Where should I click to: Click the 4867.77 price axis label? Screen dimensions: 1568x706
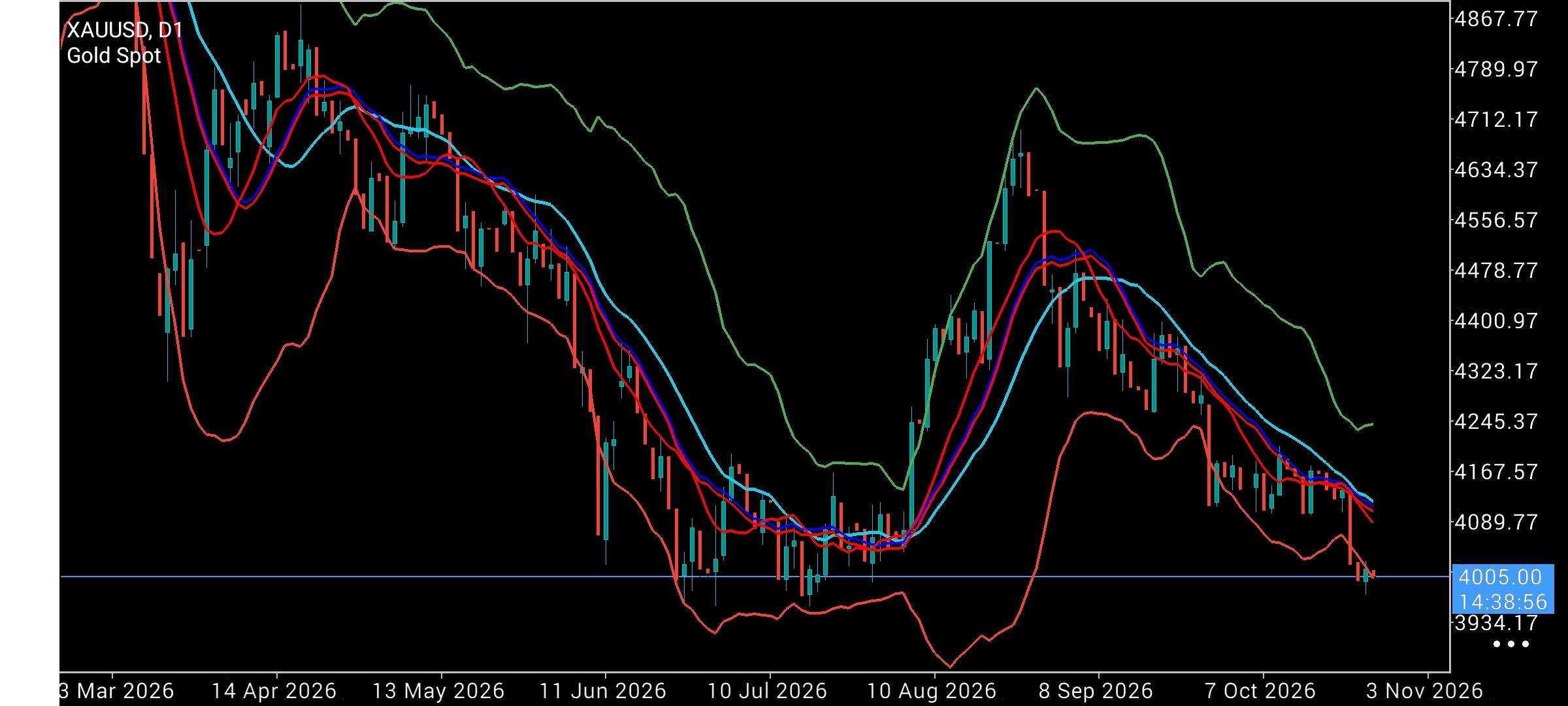pos(1495,18)
